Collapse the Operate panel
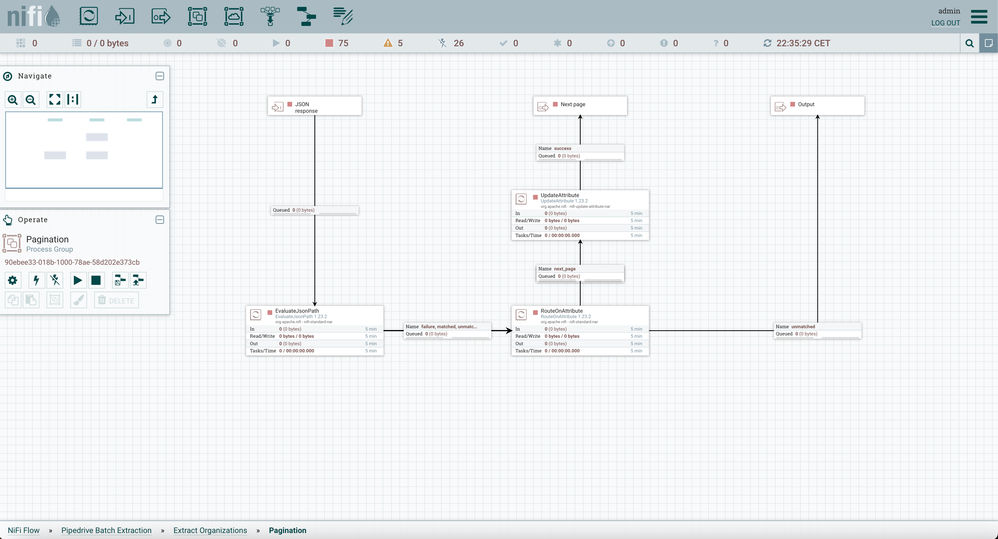The height and width of the screenshot is (539, 998). click(x=159, y=220)
